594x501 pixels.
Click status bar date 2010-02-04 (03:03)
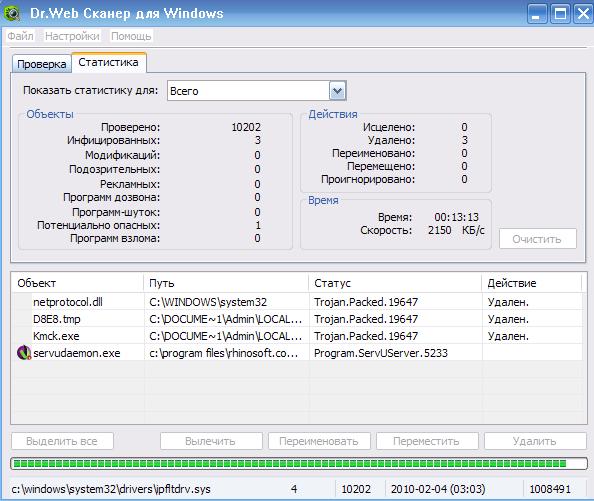[x=438, y=489]
